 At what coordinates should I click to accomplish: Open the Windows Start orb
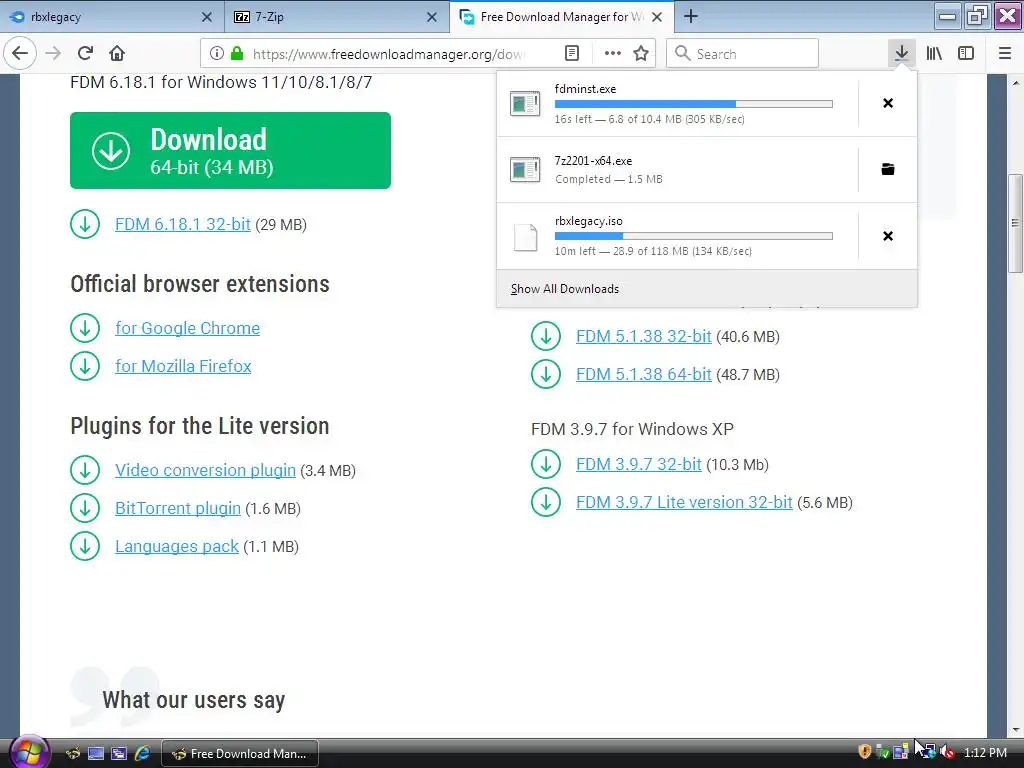click(x=28, y=753)
